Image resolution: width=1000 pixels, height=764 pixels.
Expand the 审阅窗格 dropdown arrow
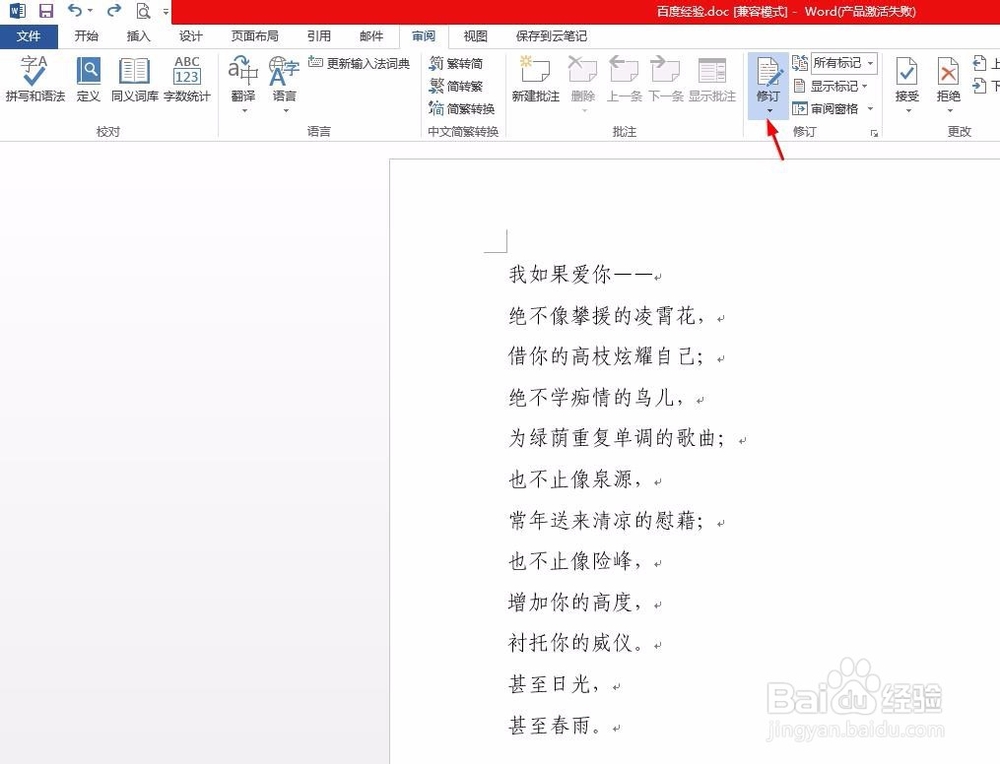pyautogui.click(x=870, y=108)
